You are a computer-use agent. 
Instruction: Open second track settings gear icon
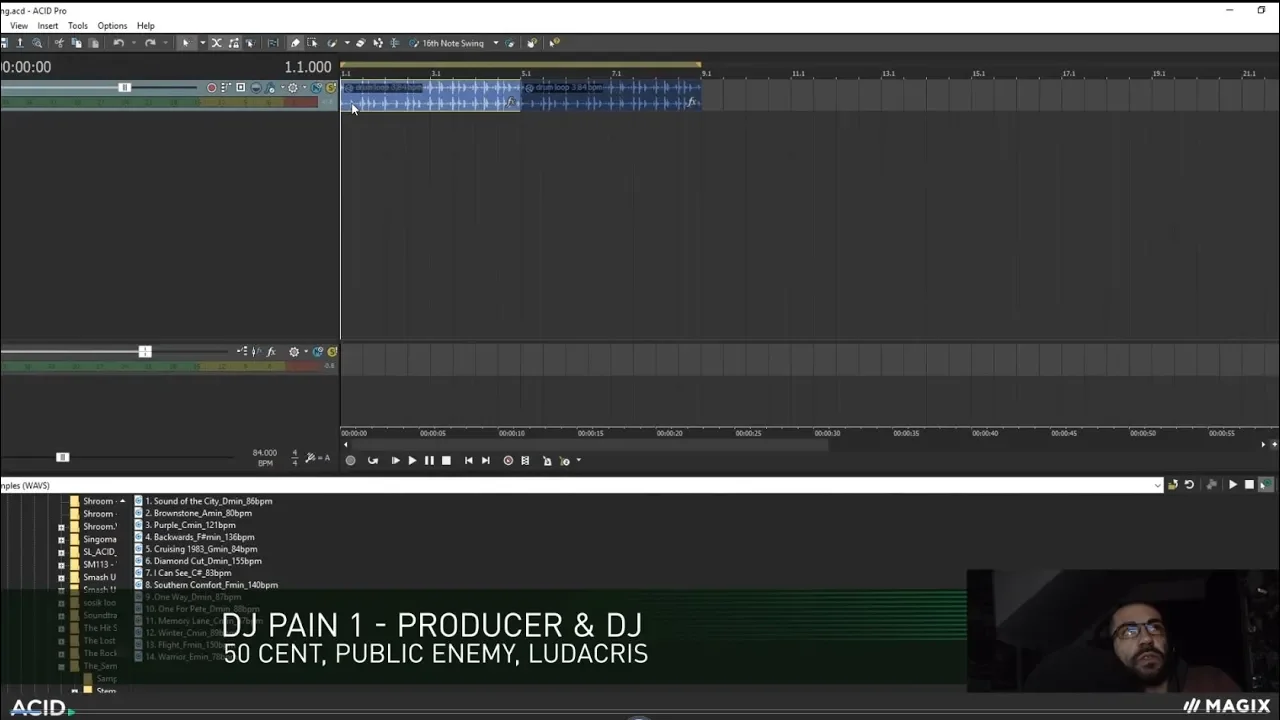[294, 351]
